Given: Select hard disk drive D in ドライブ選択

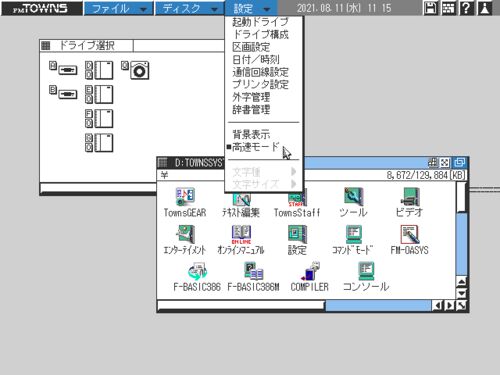Looking at the screenshot, I should [x=99, y=70].
